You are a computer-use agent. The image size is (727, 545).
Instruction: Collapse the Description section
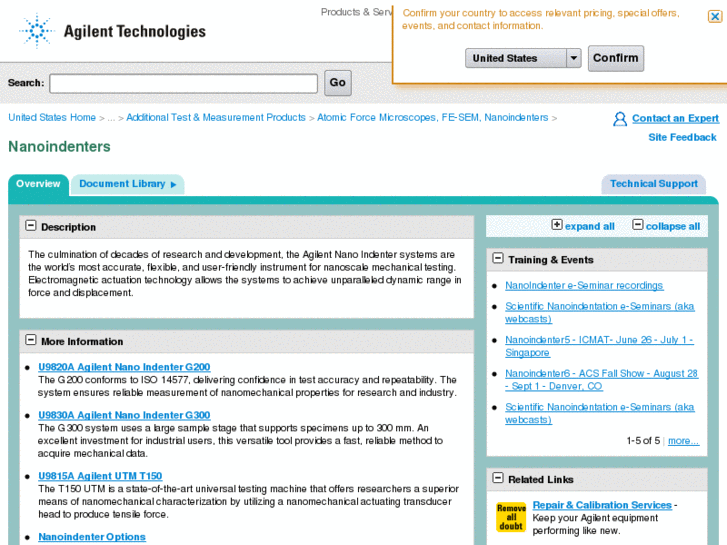(x=31, y=226)
